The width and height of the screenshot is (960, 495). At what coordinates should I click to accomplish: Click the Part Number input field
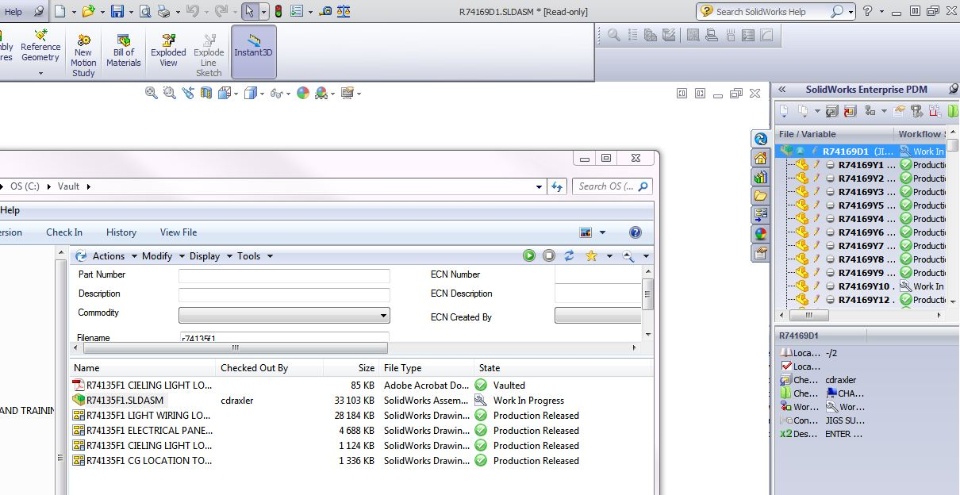click(284, 276)
